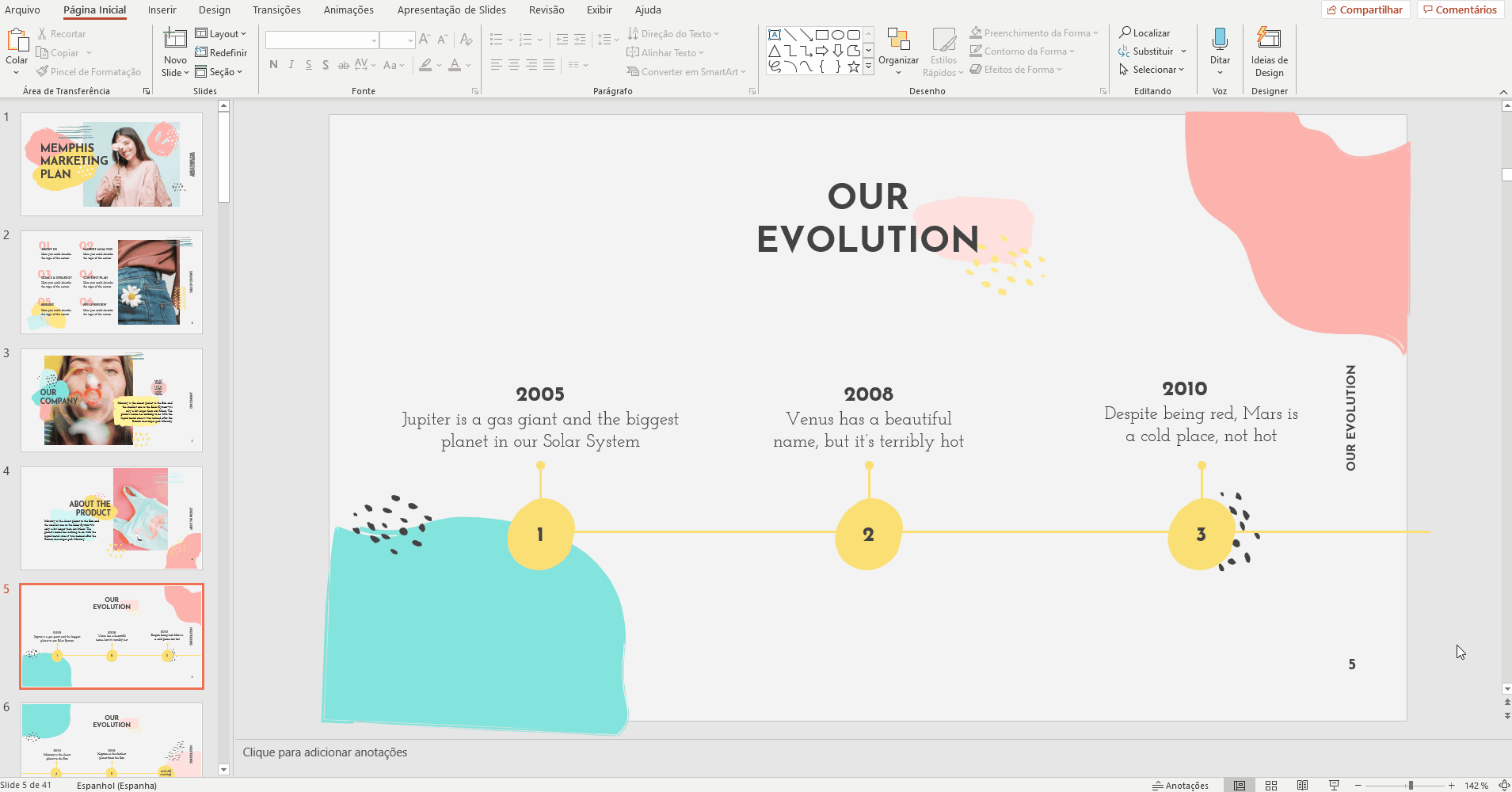This screenshot has width=1512, height=792.
Task: Switch to the Inserir ribbon tab
Action: click(x=162, y=10)
